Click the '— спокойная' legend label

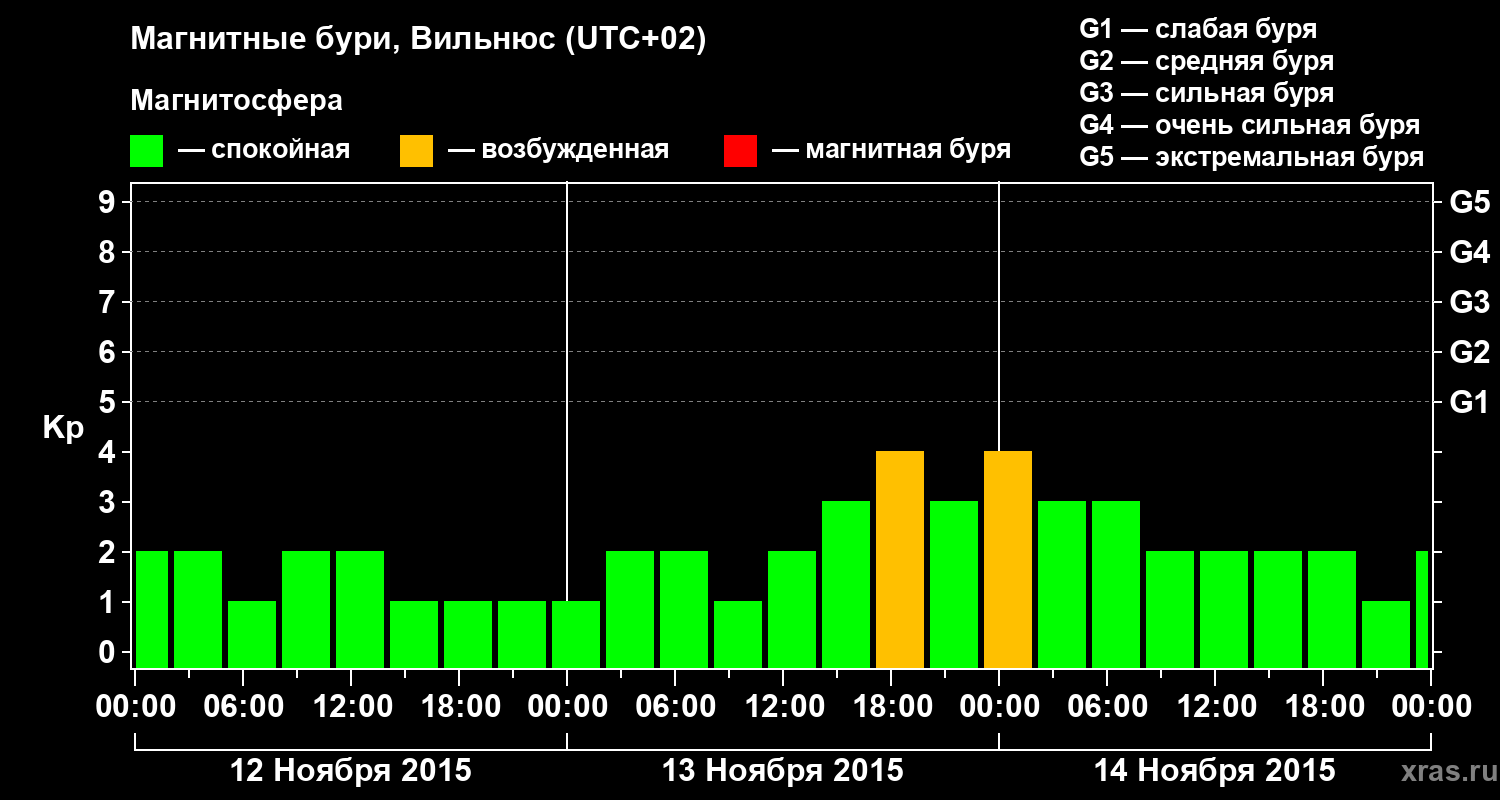click(264, 150)
